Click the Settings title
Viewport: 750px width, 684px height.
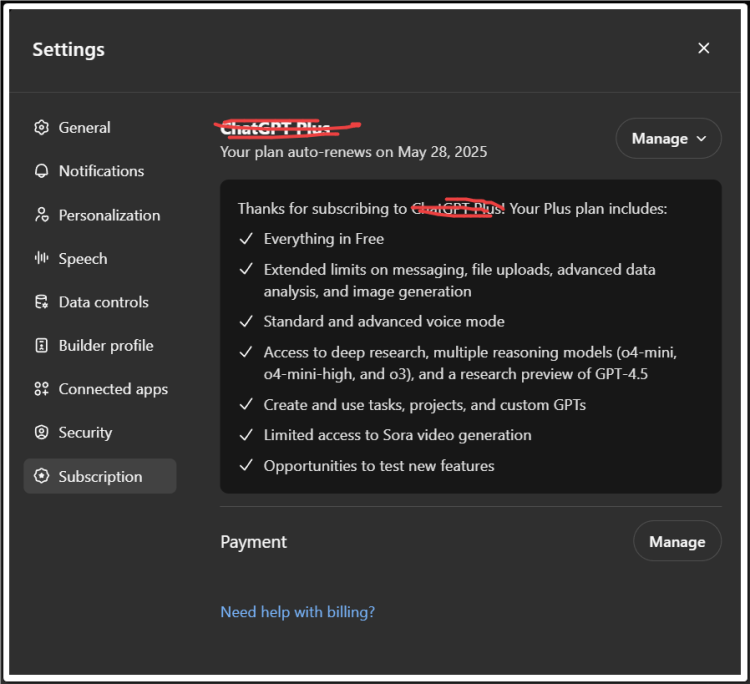(x=68, y=50)
